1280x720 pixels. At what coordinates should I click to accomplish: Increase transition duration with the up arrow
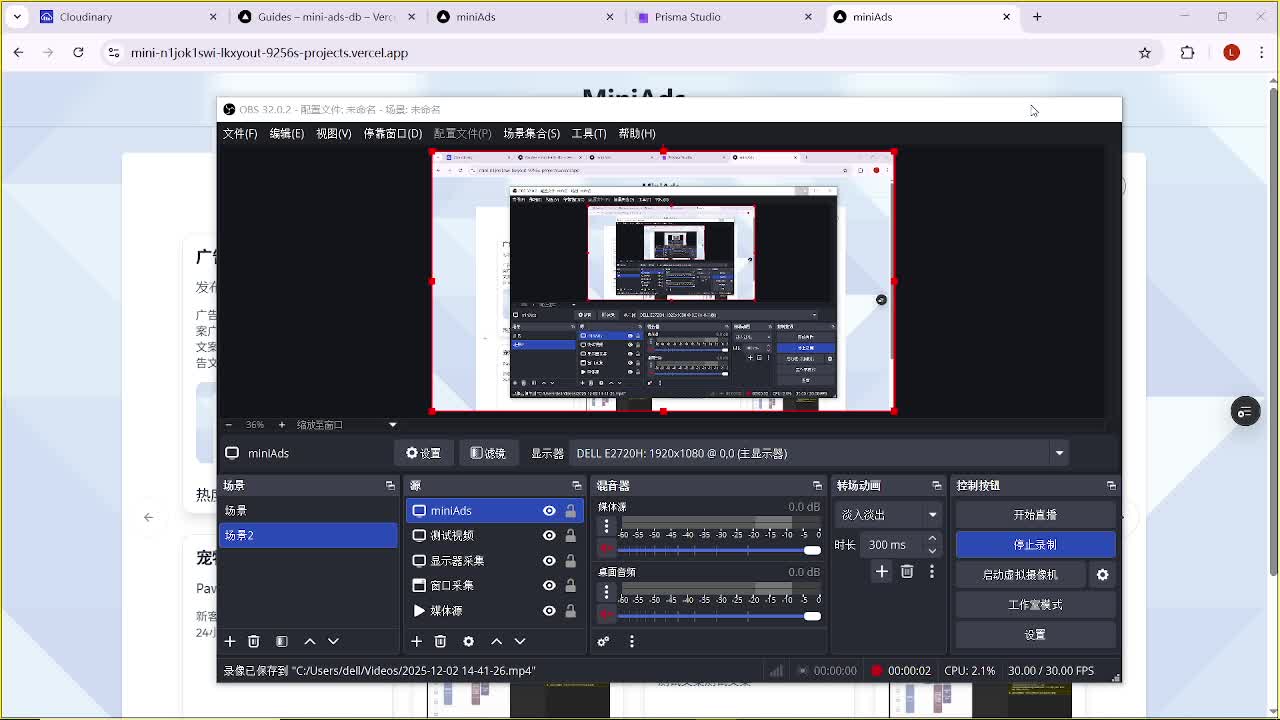[x=932, y=539]
